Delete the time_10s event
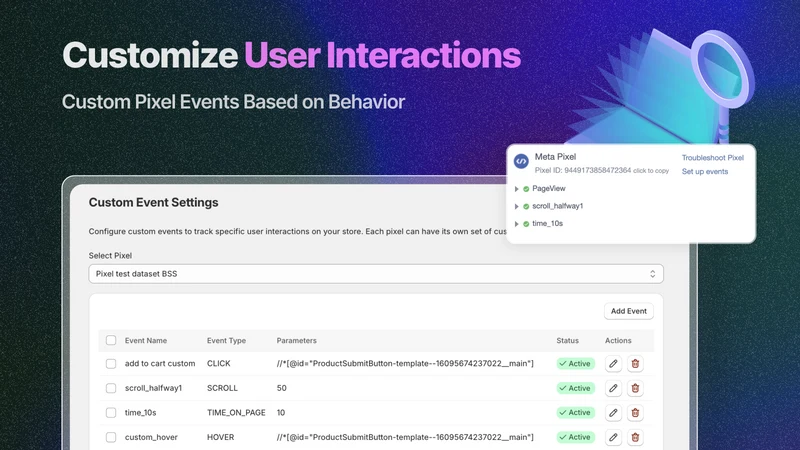Image resolution: width=800 pixels, height=450 pixels. [635, 413]
